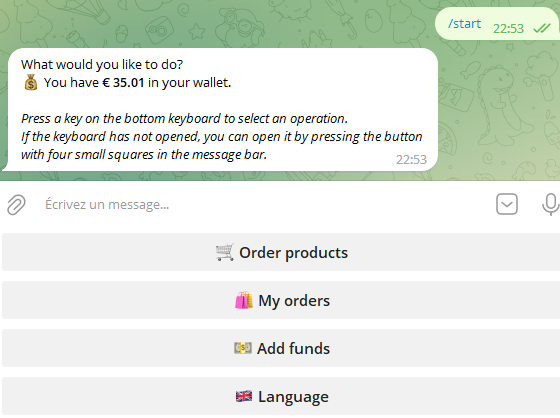The width and height of the screenshot is (560, 418).
Task: Click the 'What would you like to do?' message
Action: tap(102, 64)
